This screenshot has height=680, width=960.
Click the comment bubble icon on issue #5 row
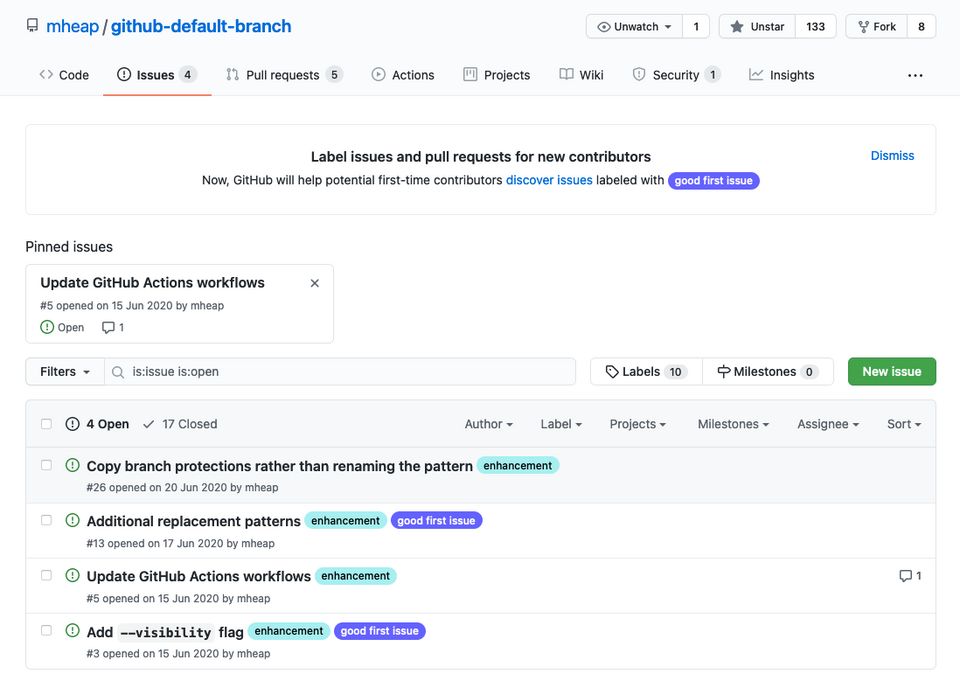click(905, 576)
